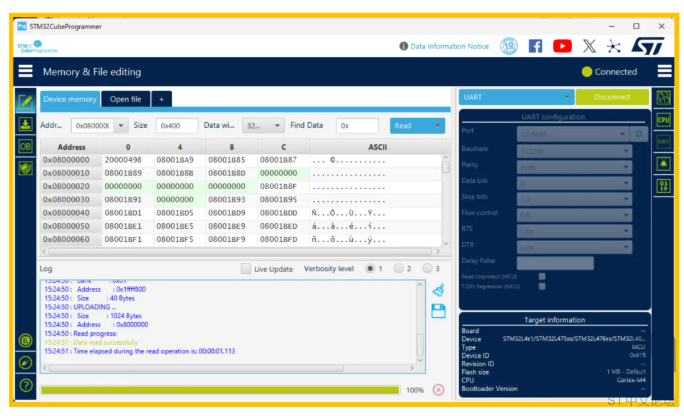The height and width of the screenshot is (416, 684).
Task: Open the Erasing & Programming download icon
Action: tap(25, 124)
